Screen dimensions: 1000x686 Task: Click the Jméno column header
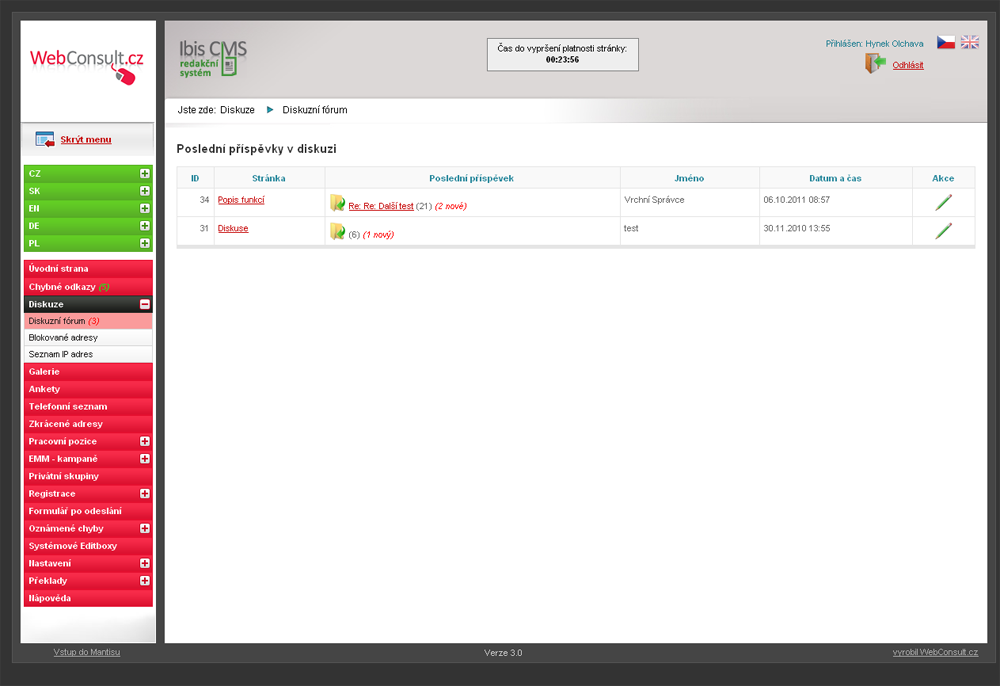point(689,179)
